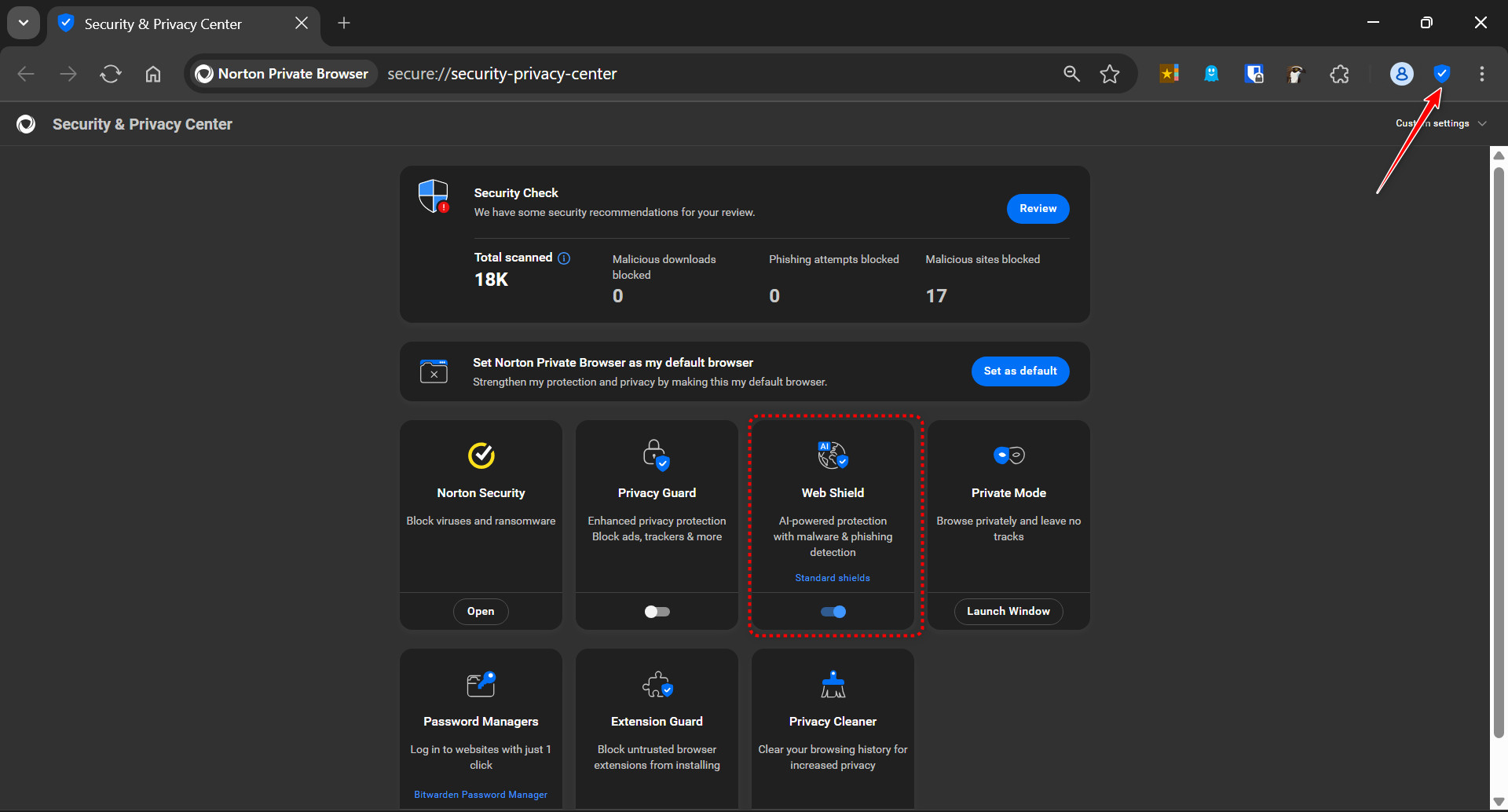
Task: Click the Total scanned info icon
Action: pyautogui.click(x=564, y=258)
